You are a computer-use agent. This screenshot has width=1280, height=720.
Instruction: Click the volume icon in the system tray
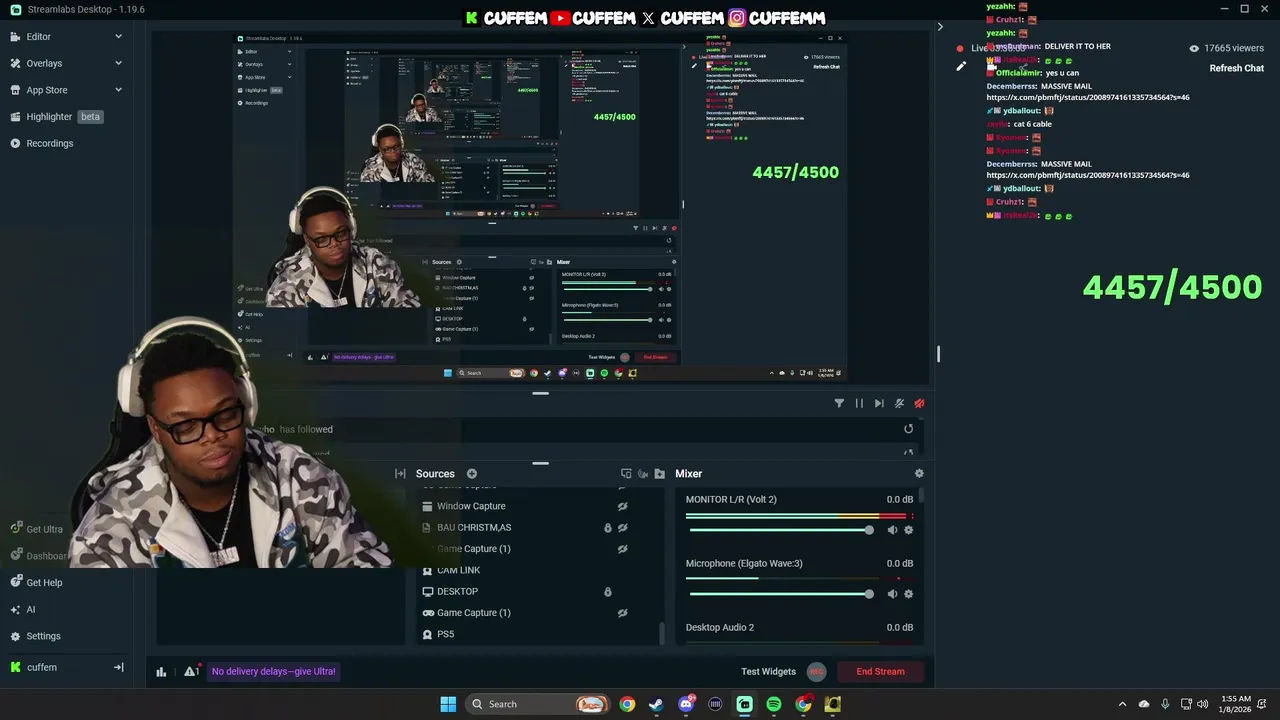click(x=1202, y=704)
